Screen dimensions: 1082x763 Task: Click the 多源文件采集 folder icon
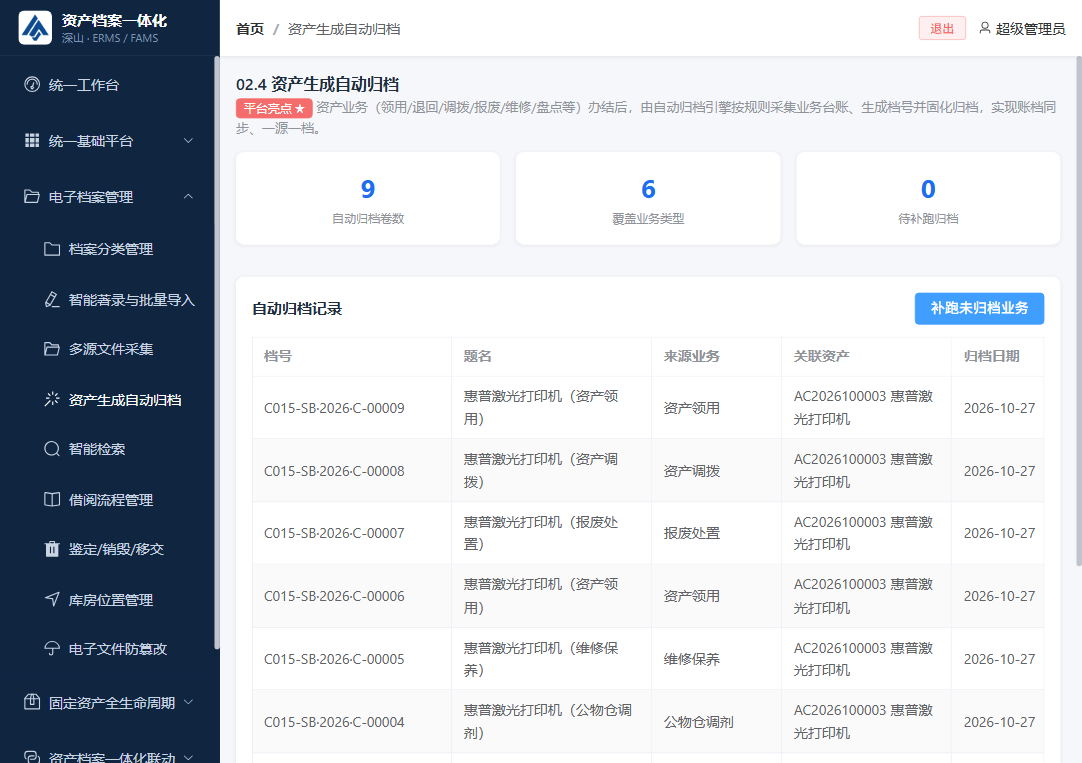pyautogui.click(x=52, y=349)
